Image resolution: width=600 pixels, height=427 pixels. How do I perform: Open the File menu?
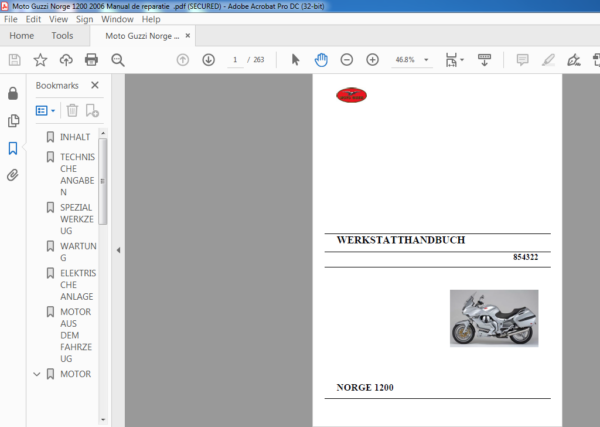pos(11,19)
